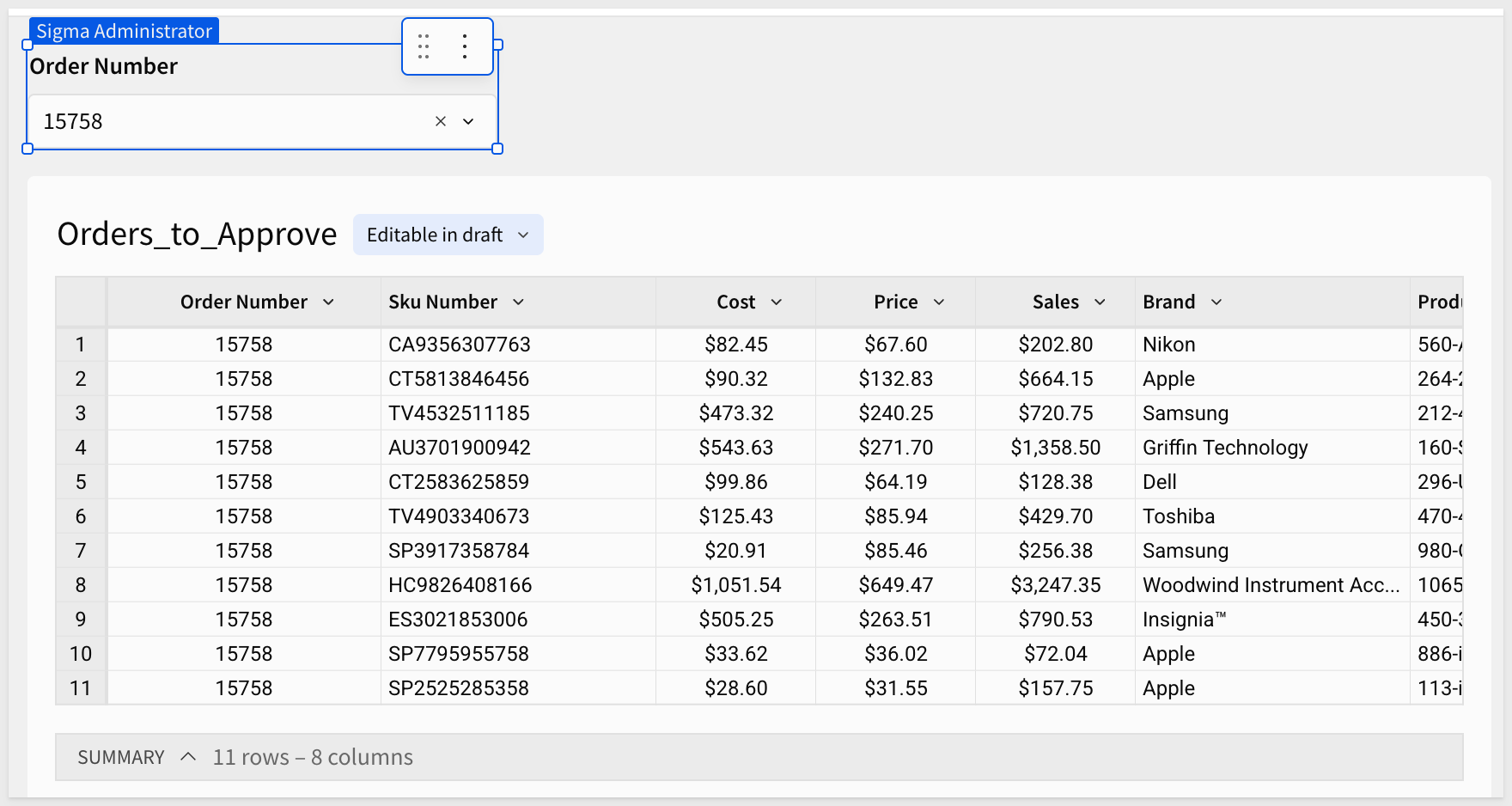
Task: Select the $3,247.35 sales cell
Action: coord(1055,585)
